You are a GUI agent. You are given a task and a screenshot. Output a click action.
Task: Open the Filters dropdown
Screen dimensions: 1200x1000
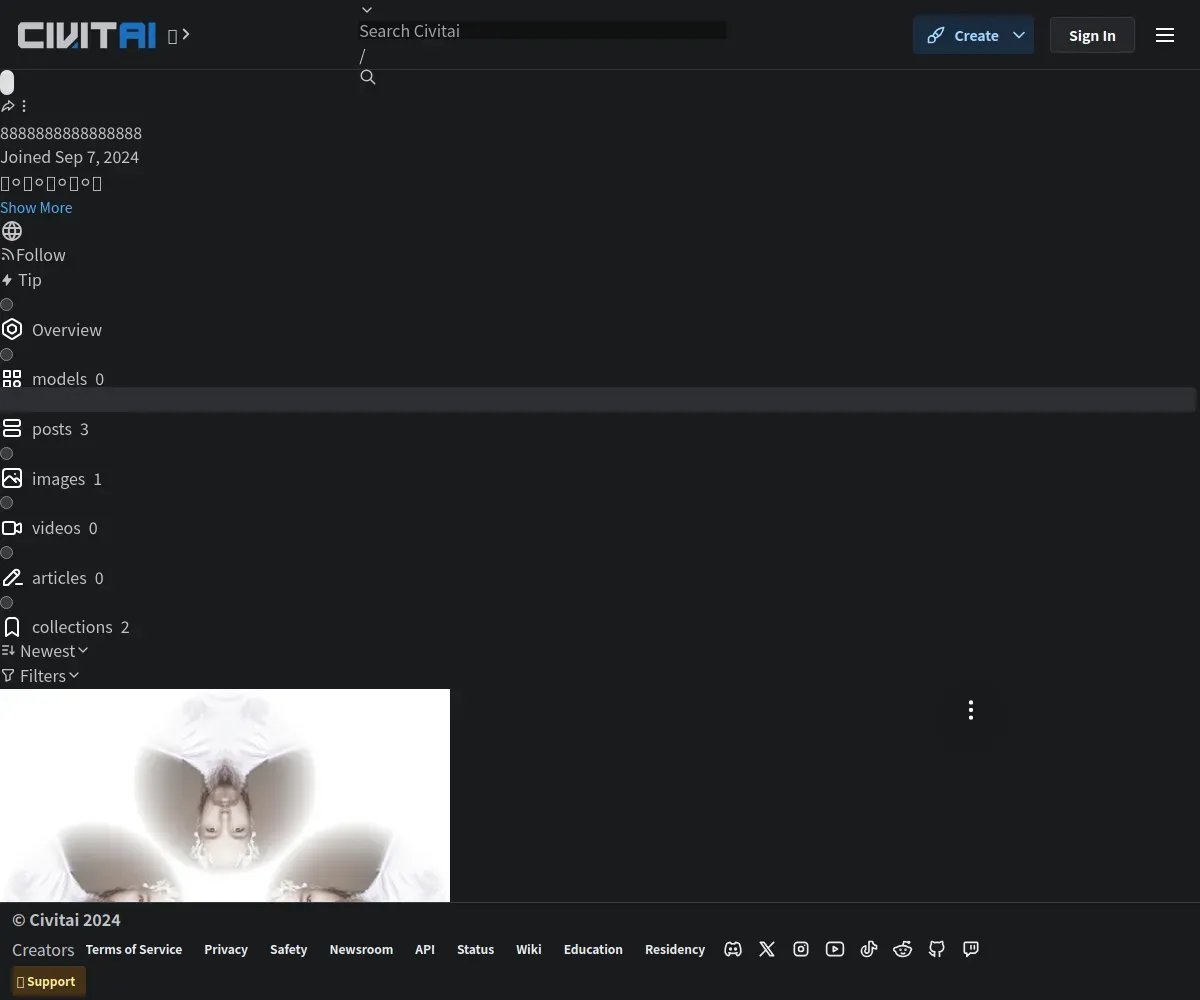tap(40, 676)
